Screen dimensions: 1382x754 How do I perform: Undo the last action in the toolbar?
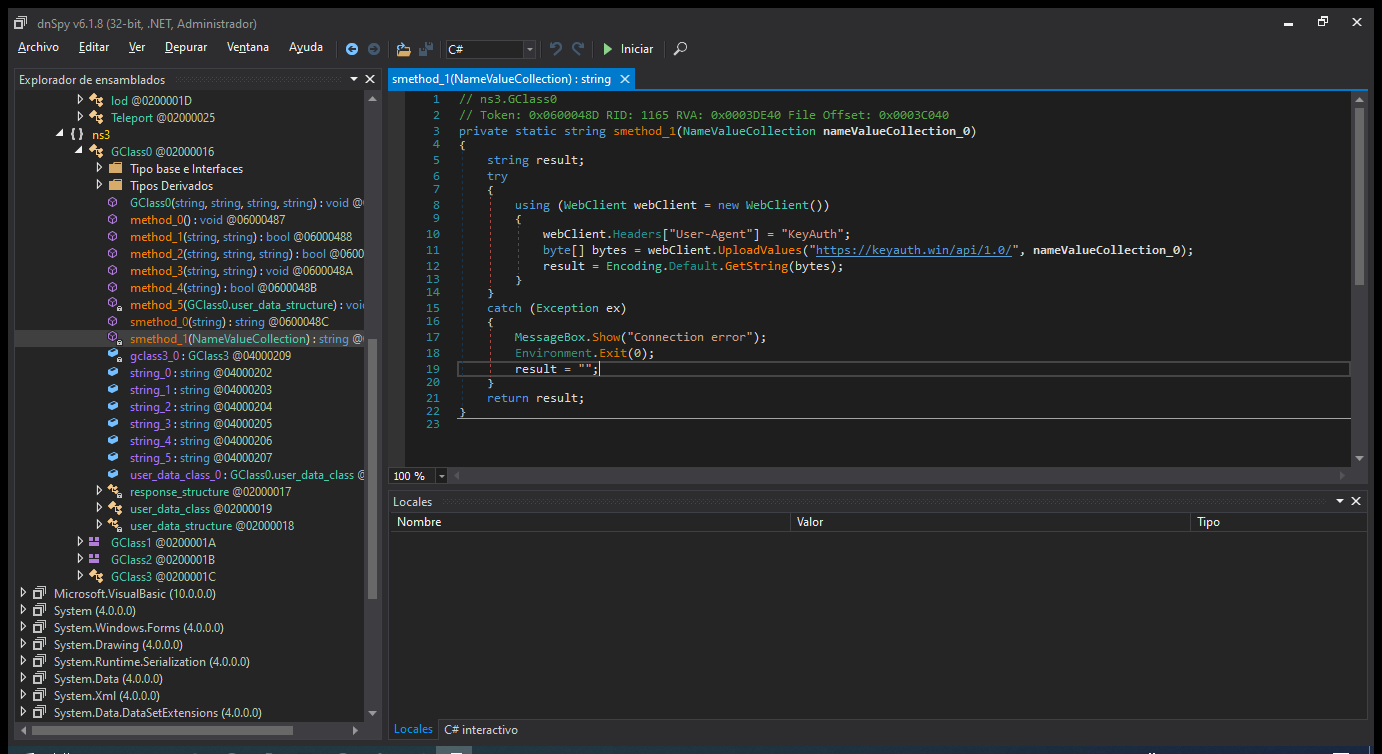click(556, 49)
